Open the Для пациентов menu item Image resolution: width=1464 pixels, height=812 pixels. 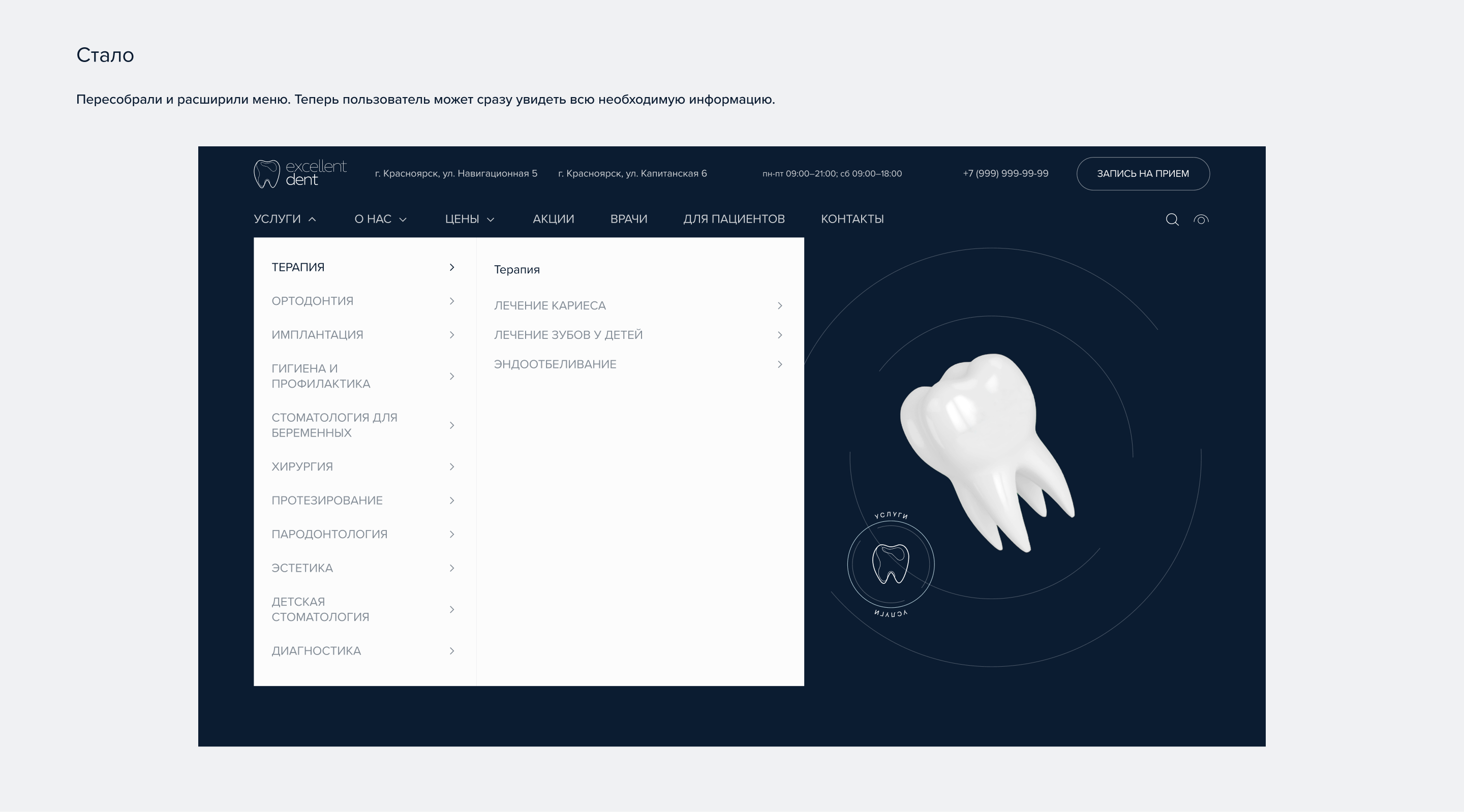click(x=734, y=219)
